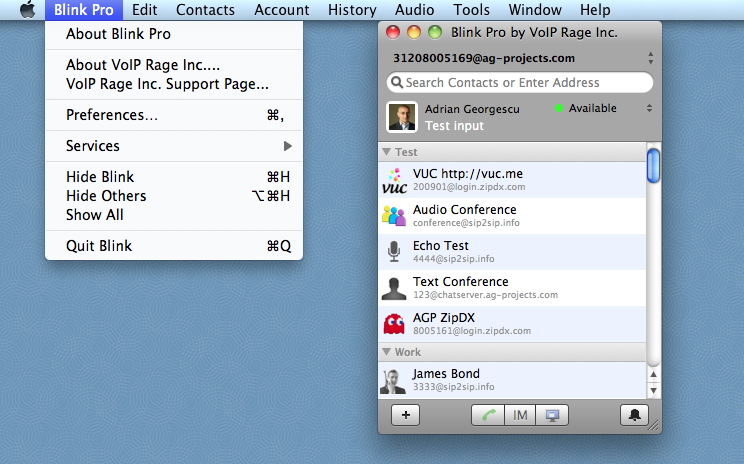Click the Text Conference silhouette icon
The height and width of the screenshot is (464, 744).
(x=394, y=288)
